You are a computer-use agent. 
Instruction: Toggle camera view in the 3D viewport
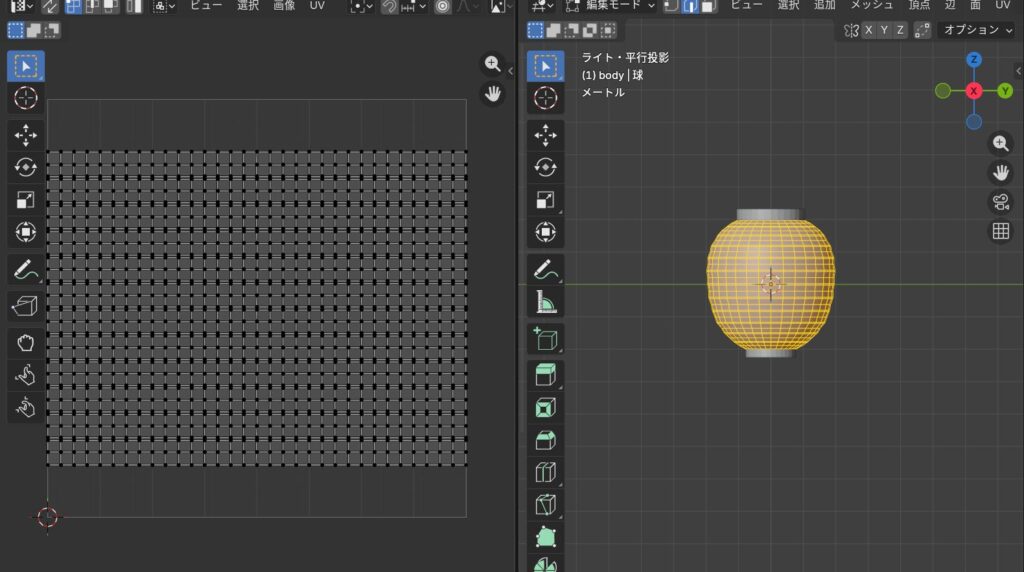[1000, 202]
